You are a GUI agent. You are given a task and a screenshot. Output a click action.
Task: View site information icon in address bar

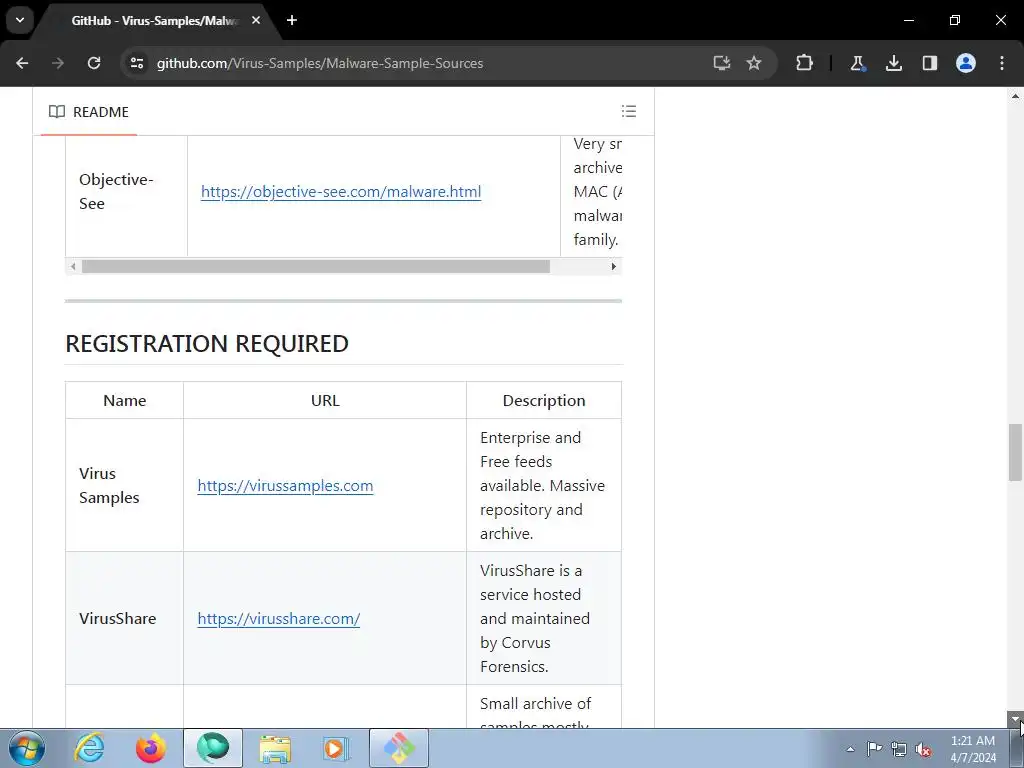point(137,63)
